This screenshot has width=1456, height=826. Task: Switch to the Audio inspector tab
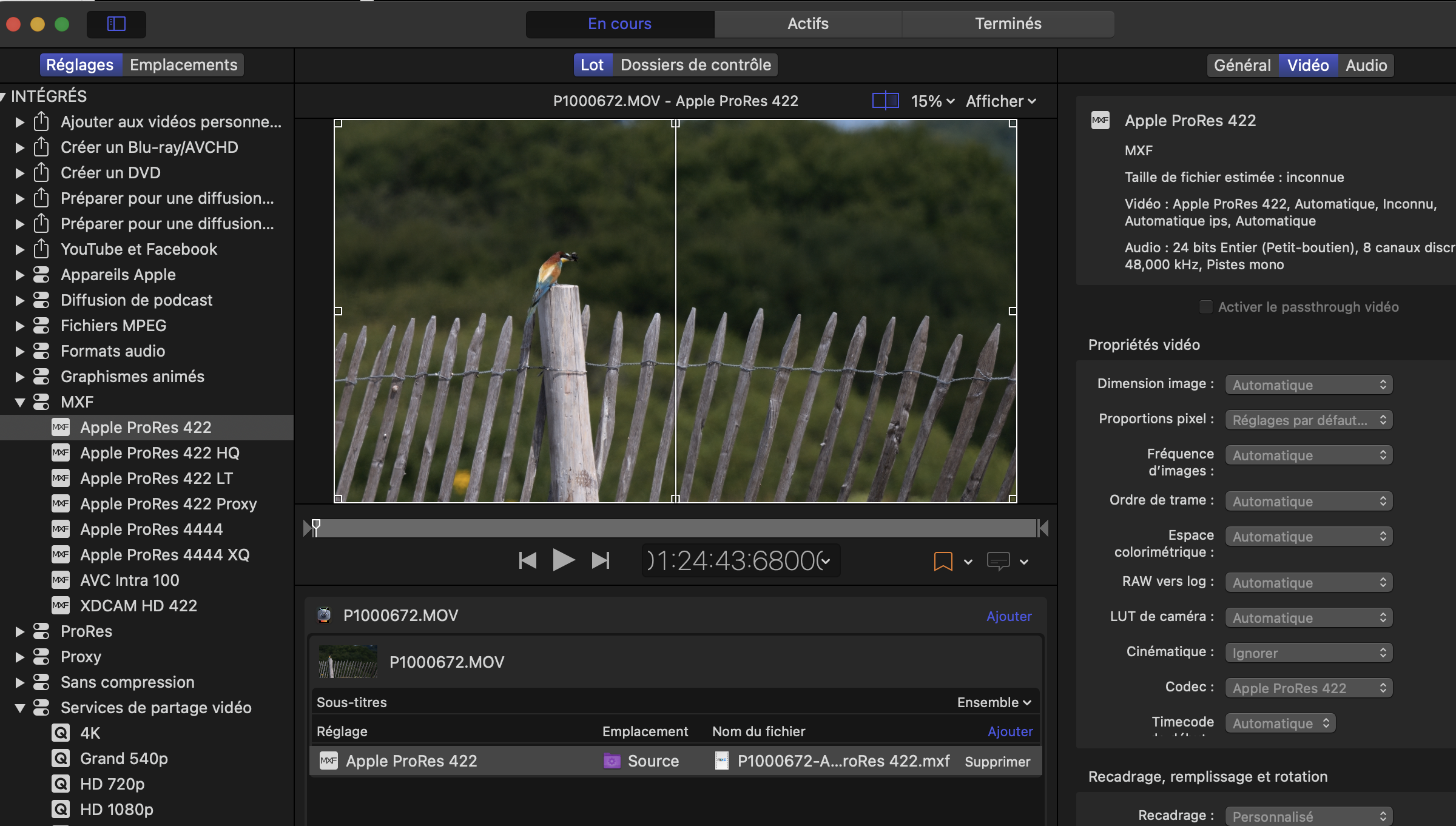[1366, 65]
